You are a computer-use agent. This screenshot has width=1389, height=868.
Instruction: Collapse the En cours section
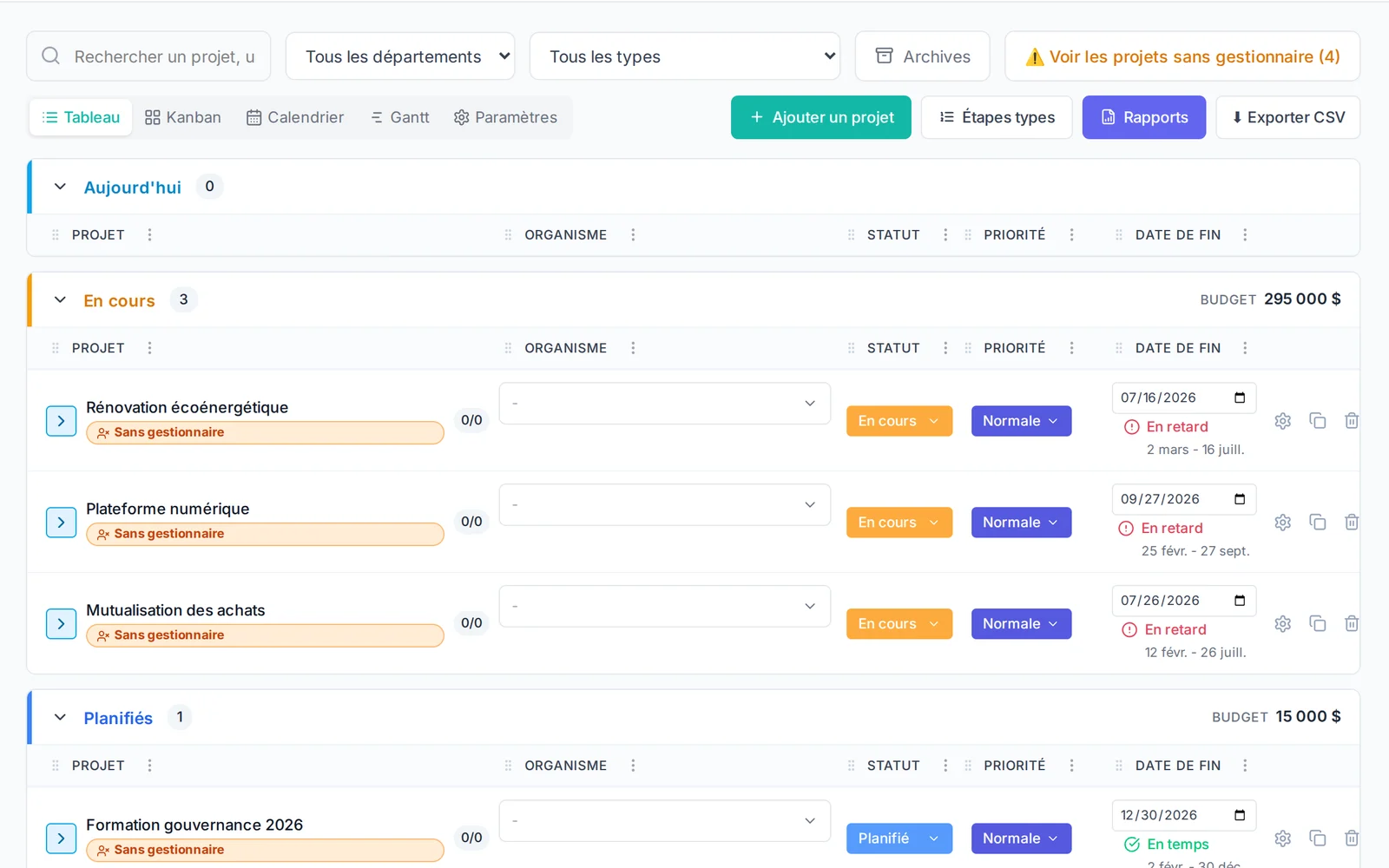pos(60,300)
